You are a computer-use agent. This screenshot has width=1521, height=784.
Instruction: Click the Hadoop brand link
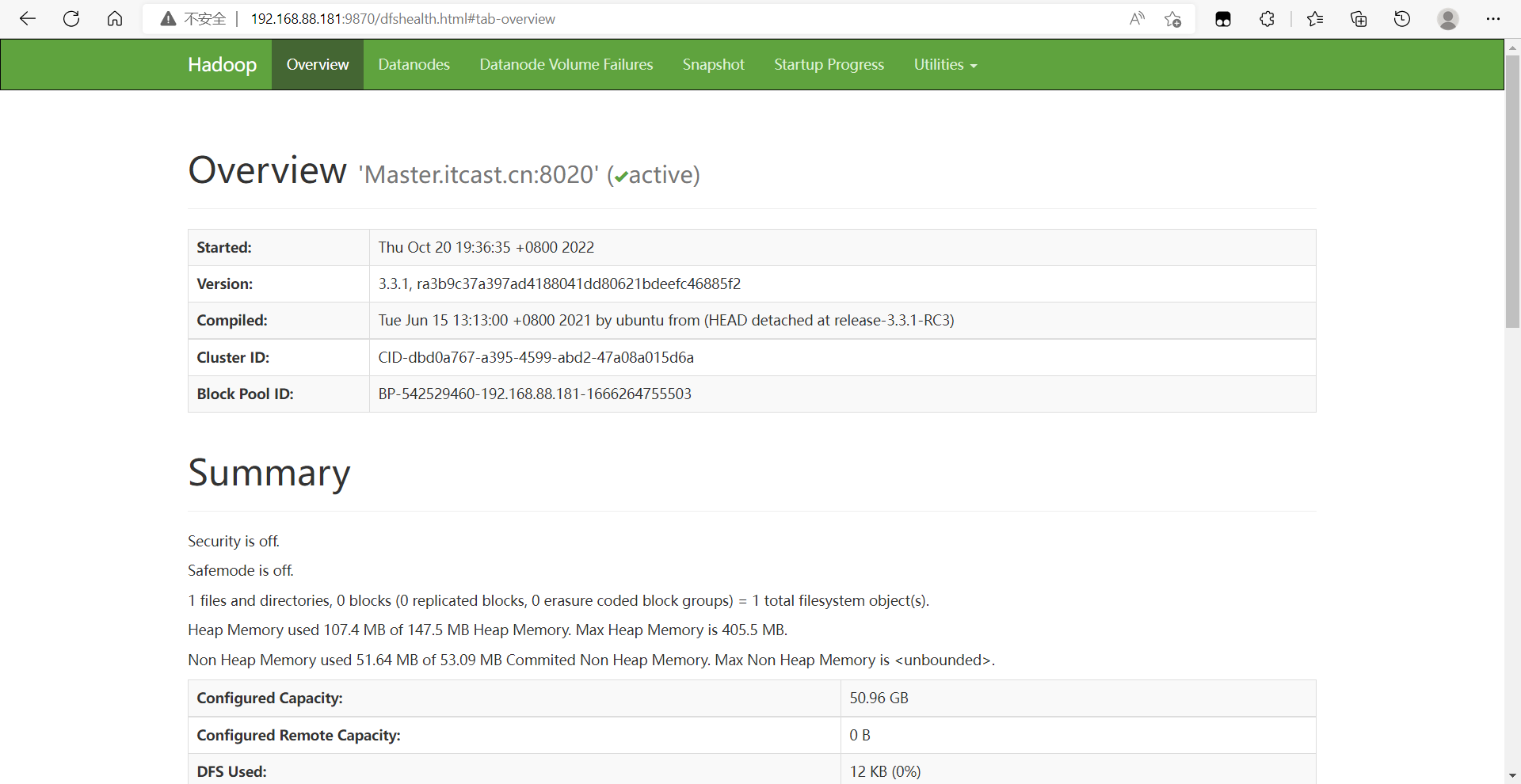pos(223,65)
